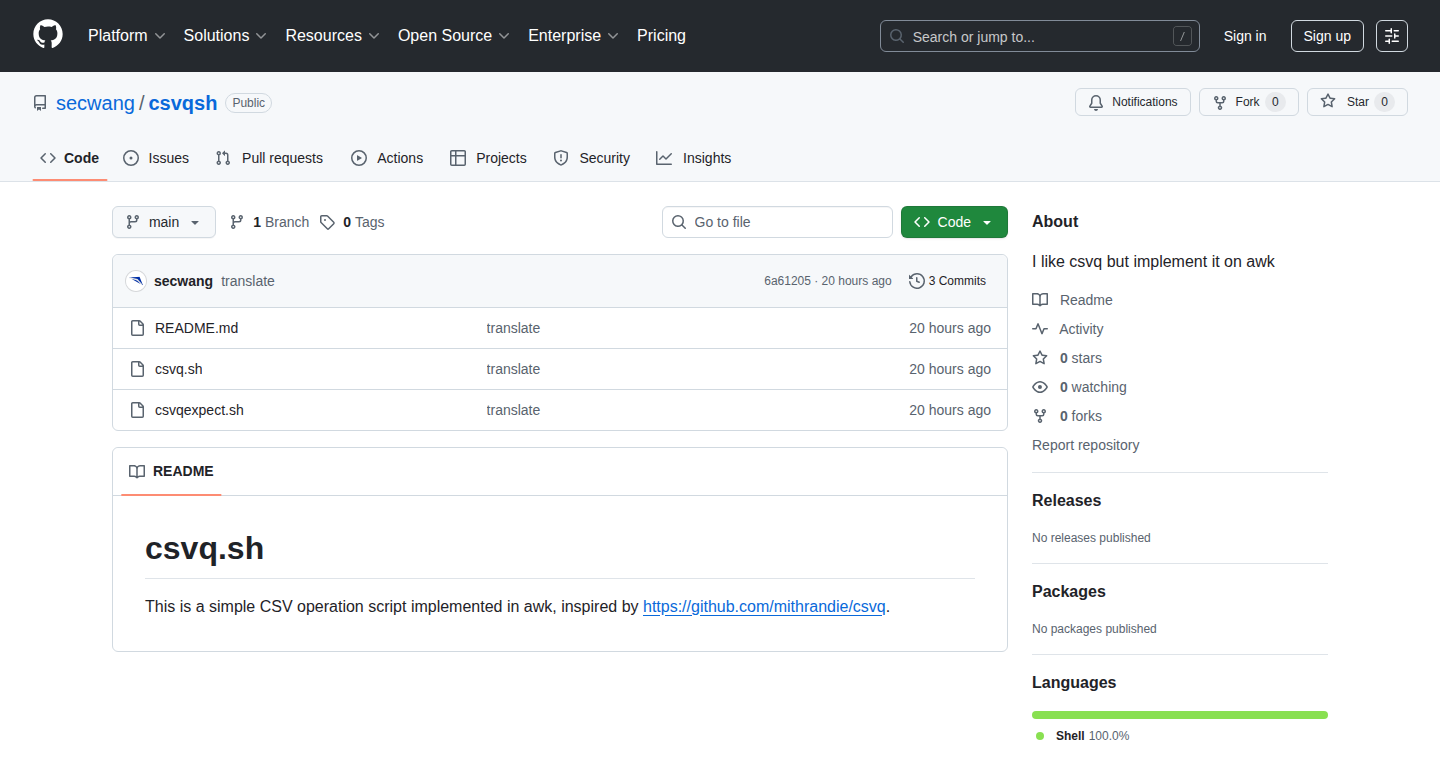Open the main branch selector dropdown
Image resolution: width=1440 pixels, height=761 pixels.
point(164,222)
